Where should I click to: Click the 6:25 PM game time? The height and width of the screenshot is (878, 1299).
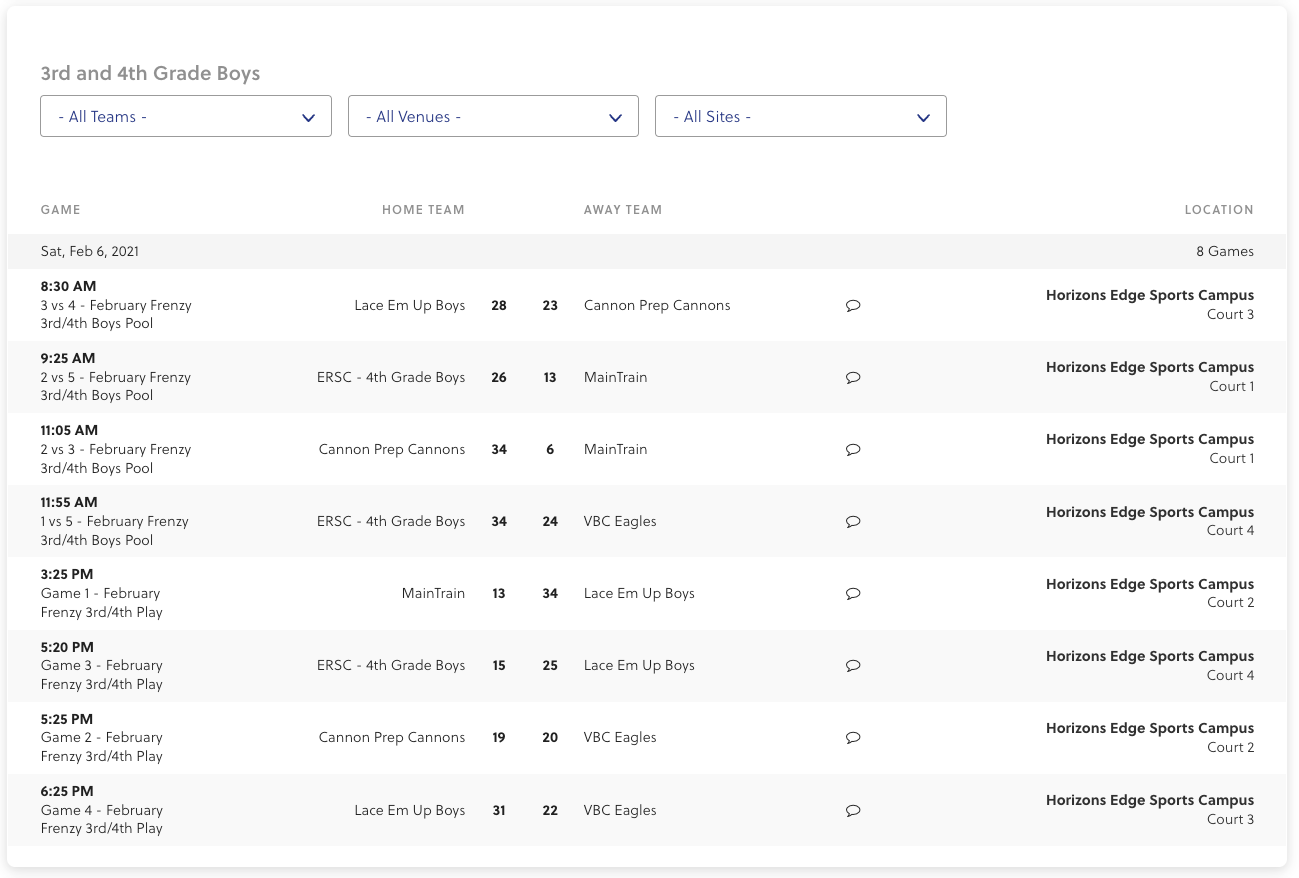click(x=67, y=791)
